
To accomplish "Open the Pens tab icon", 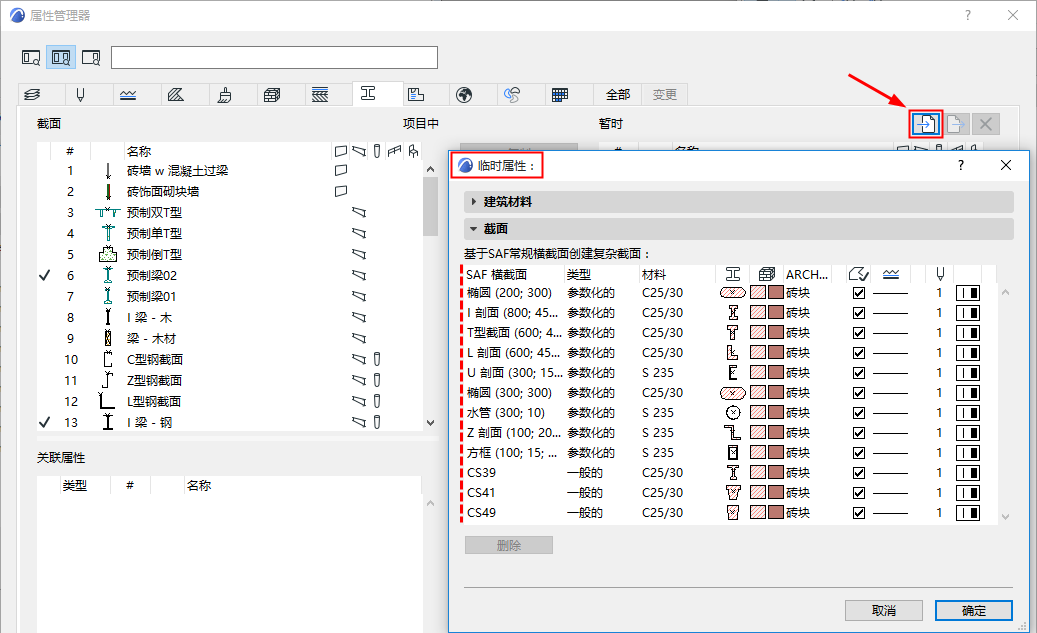I will click(x=80, y=95).
